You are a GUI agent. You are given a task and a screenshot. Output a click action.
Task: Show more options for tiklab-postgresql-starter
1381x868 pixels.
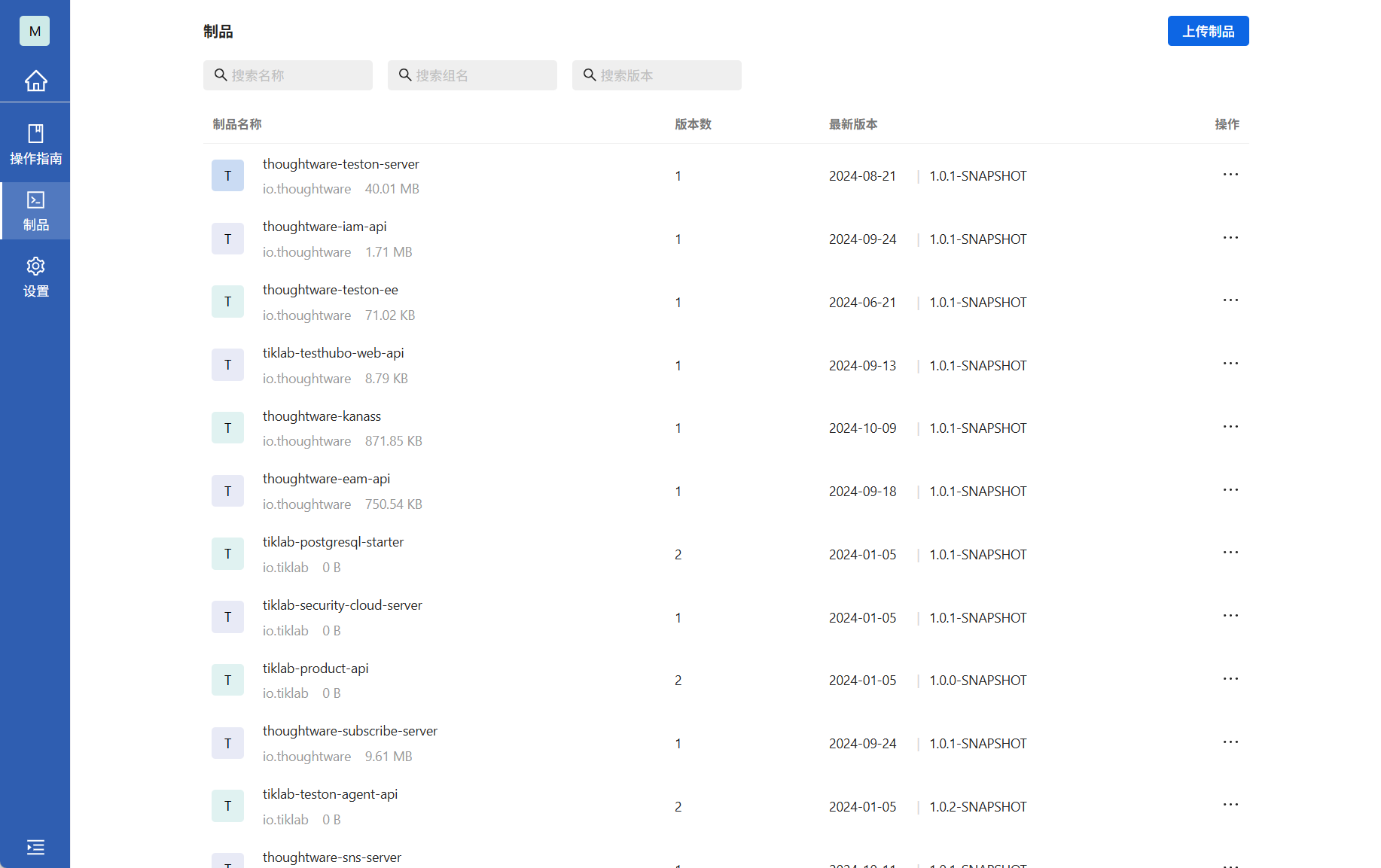tap(1230, 553)
